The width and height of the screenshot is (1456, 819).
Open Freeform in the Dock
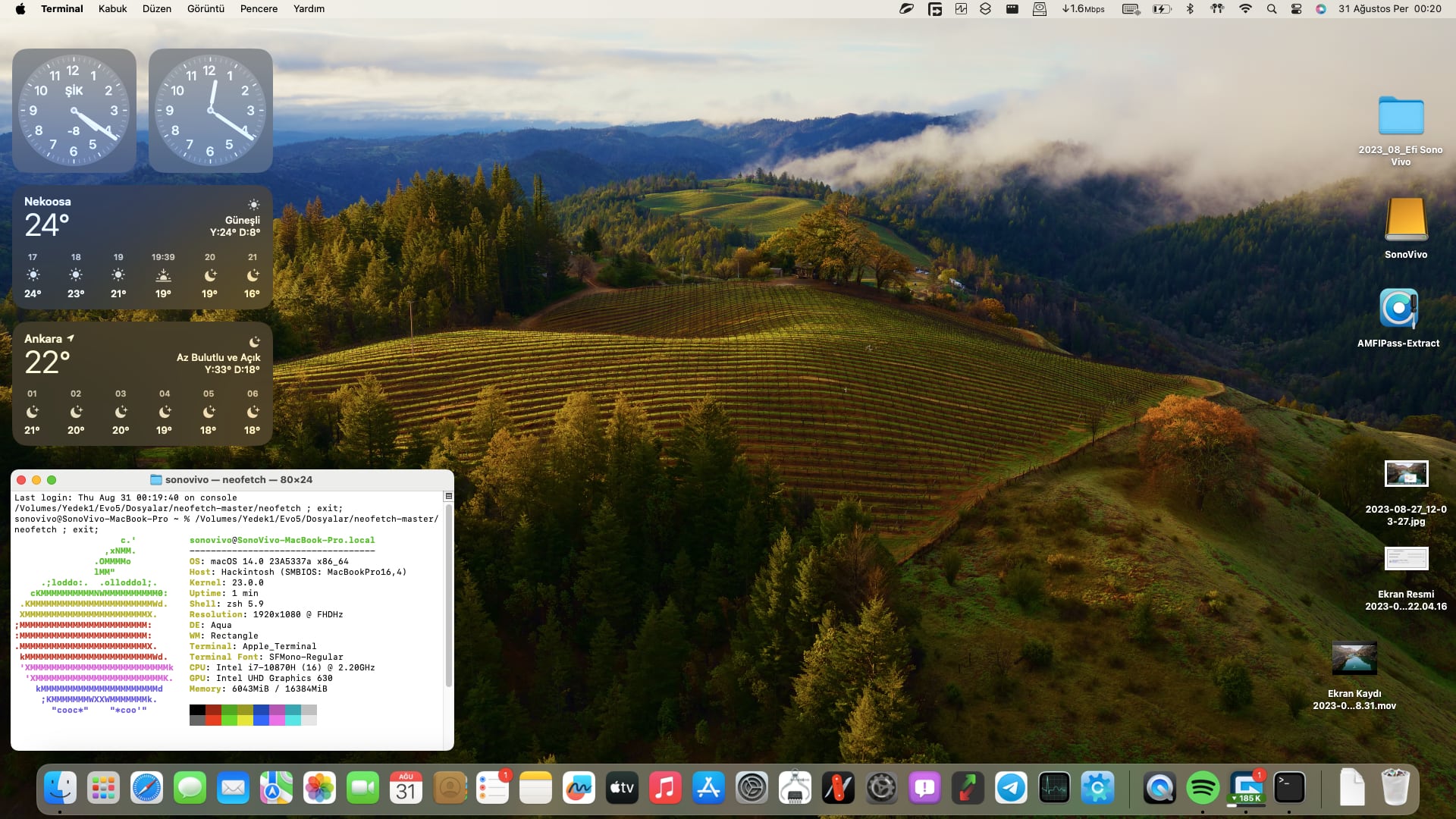tap(579, 789)
